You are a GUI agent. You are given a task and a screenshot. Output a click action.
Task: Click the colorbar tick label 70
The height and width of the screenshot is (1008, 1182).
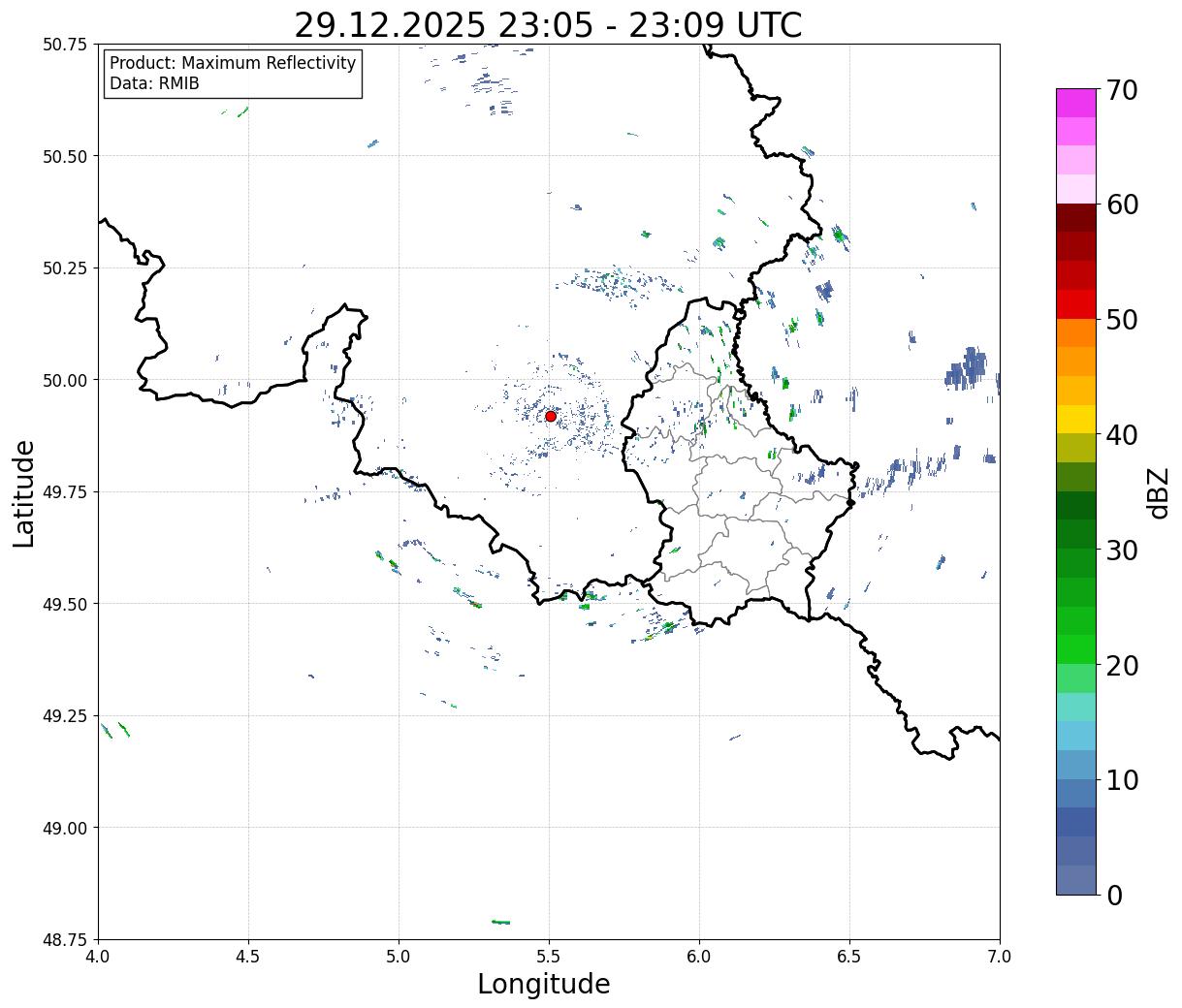[x=1121, y=90]
